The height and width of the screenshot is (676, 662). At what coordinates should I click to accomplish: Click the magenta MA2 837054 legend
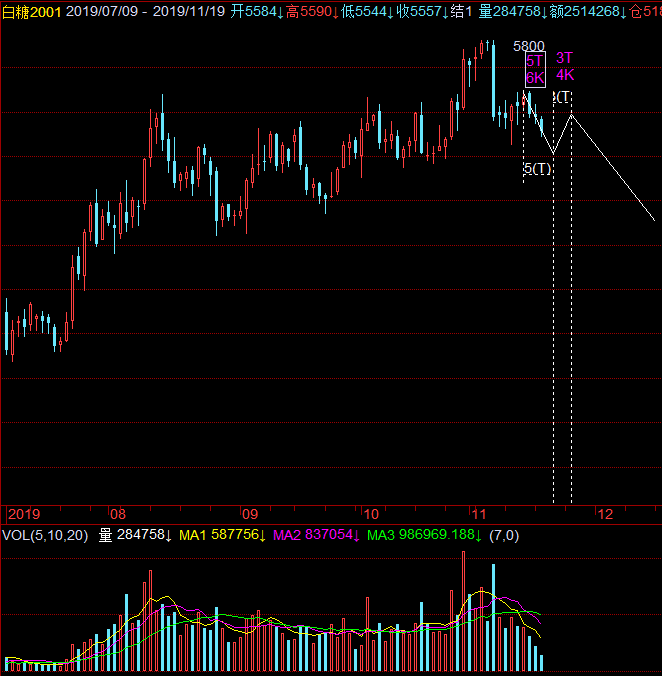click(x=316, y=536)
